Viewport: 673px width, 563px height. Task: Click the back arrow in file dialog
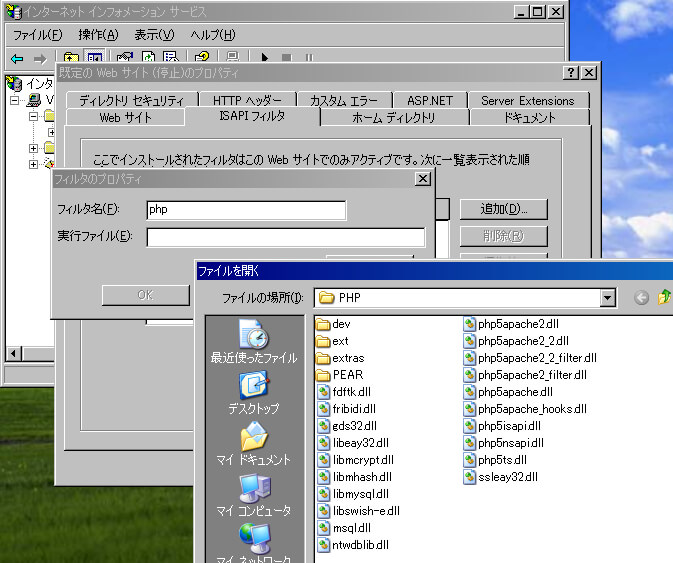click(641, 297)
